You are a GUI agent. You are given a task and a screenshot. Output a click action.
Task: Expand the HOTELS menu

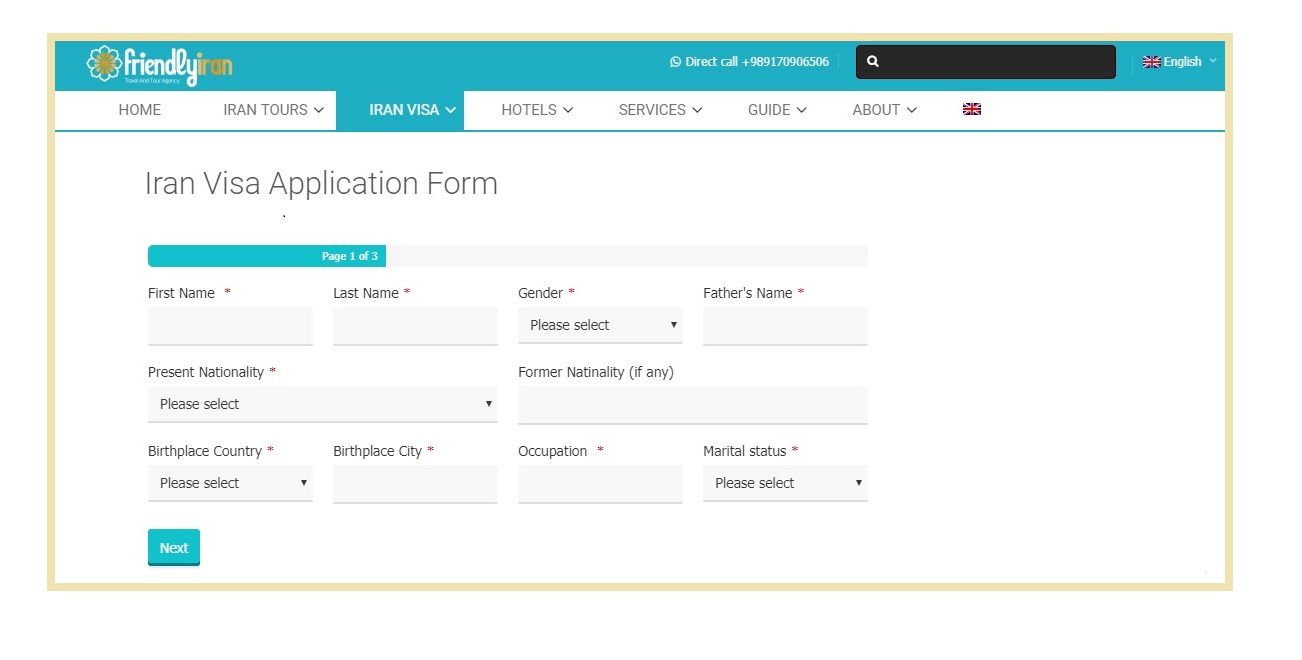537,110
